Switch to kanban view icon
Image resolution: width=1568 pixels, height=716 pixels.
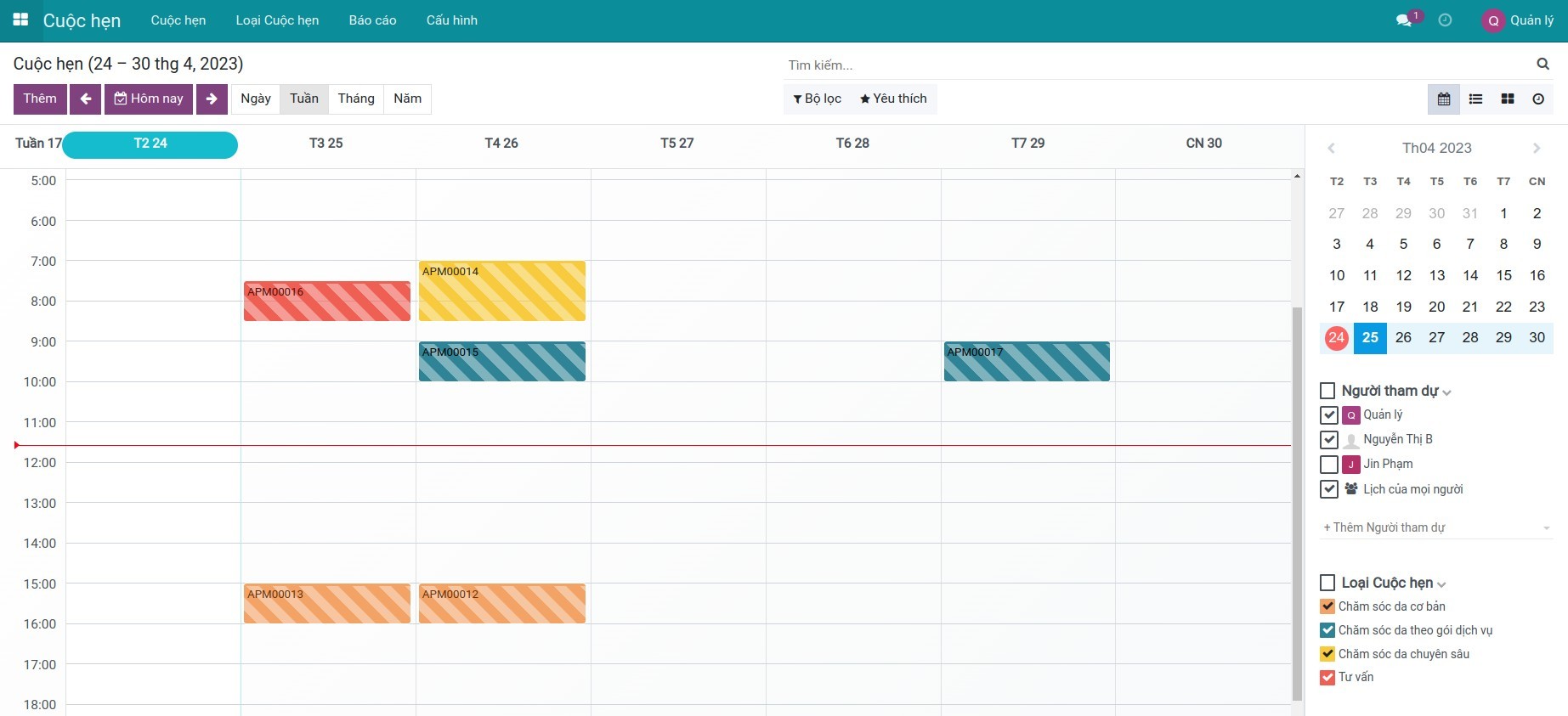[x=1508, y=99]
